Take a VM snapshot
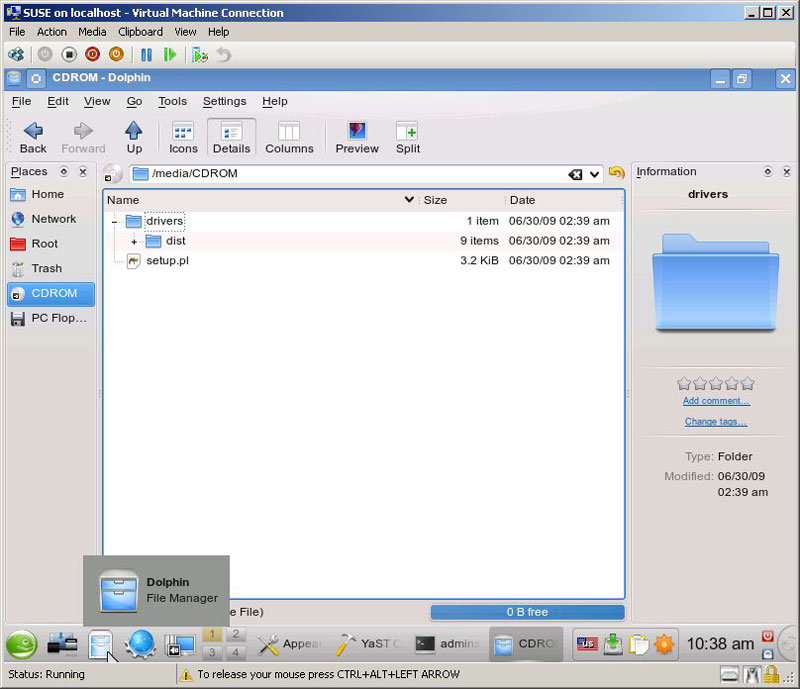Image resolution: width=800 pixels, height=689 pixels. click(199, 54)
